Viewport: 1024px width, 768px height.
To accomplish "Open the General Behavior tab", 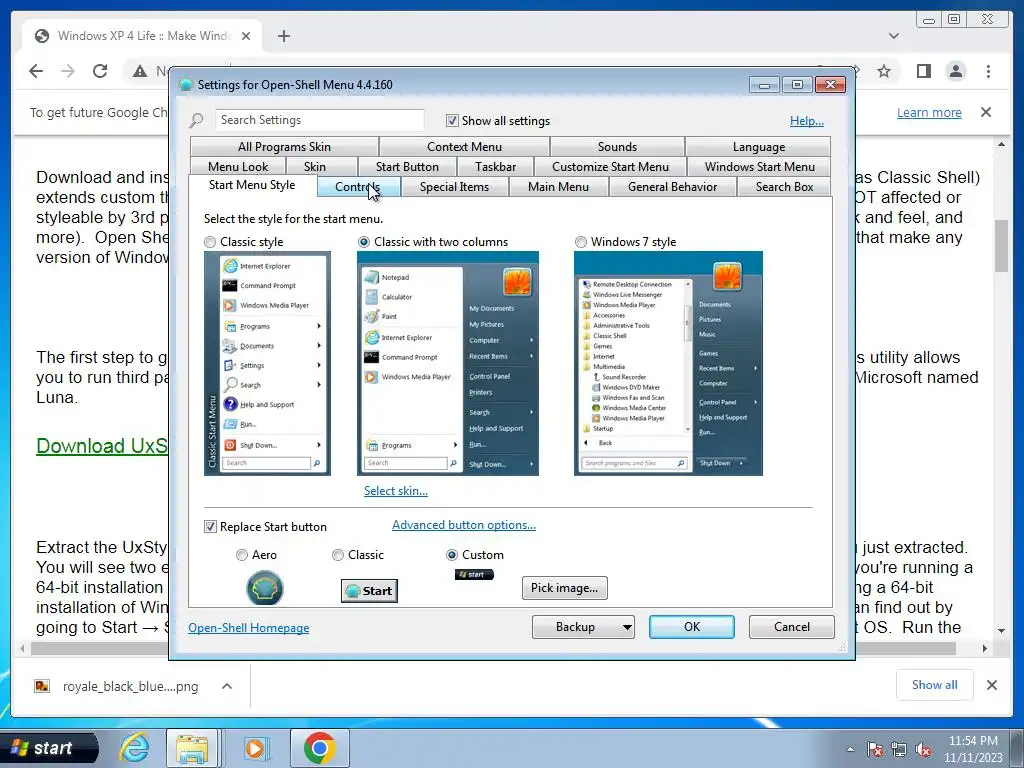I will (x=672, y=187).
